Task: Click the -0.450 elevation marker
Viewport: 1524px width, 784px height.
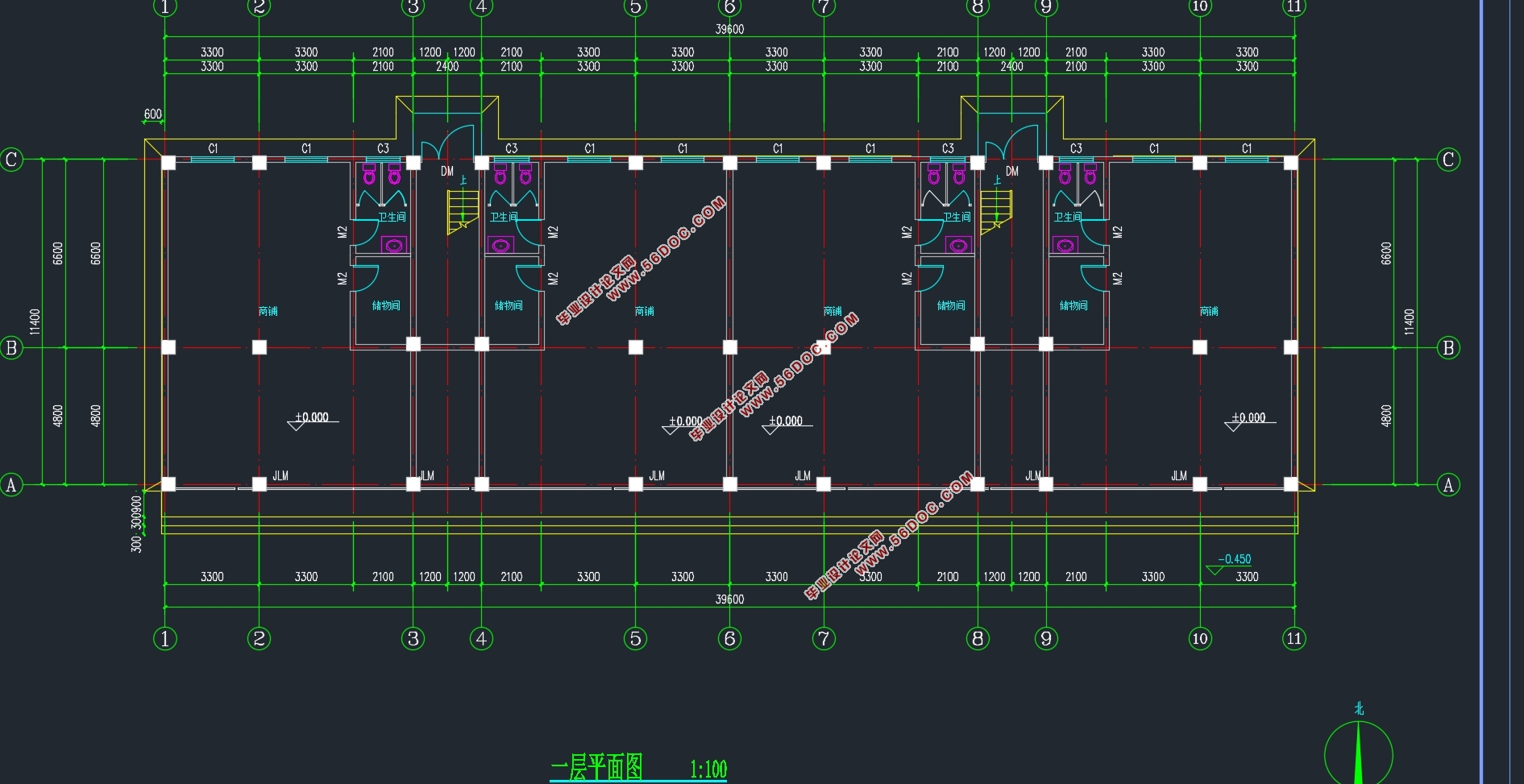Action: click(1233, 560)
